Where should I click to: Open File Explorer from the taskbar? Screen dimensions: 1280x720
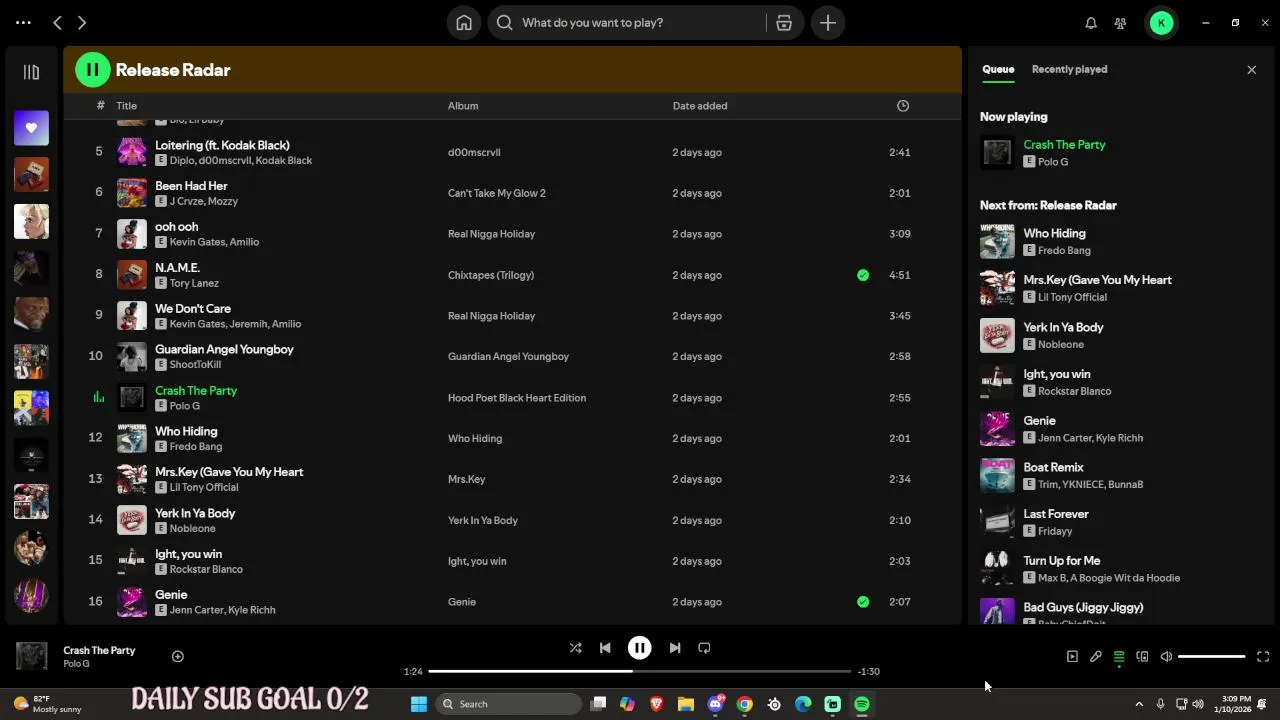tap(686, 704)
